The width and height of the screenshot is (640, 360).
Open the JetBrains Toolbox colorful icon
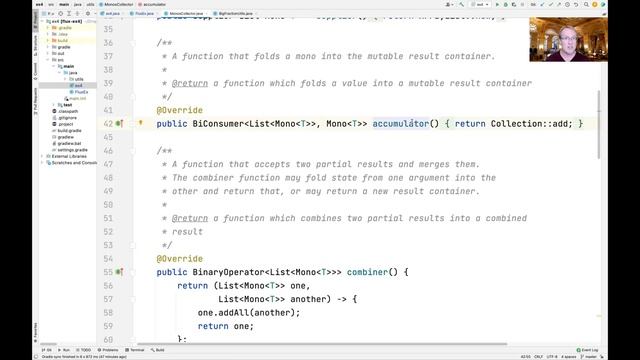(603, 4)
